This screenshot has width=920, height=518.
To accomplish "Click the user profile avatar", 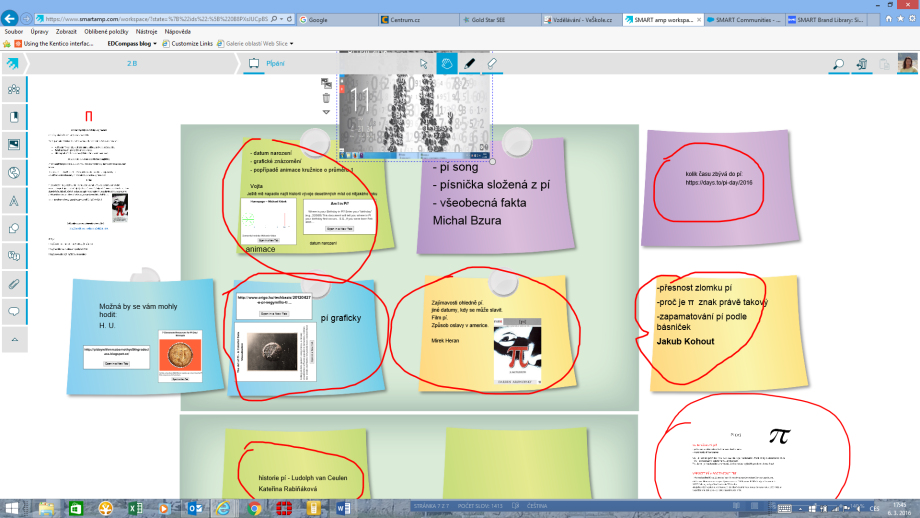I will [907, 64].
